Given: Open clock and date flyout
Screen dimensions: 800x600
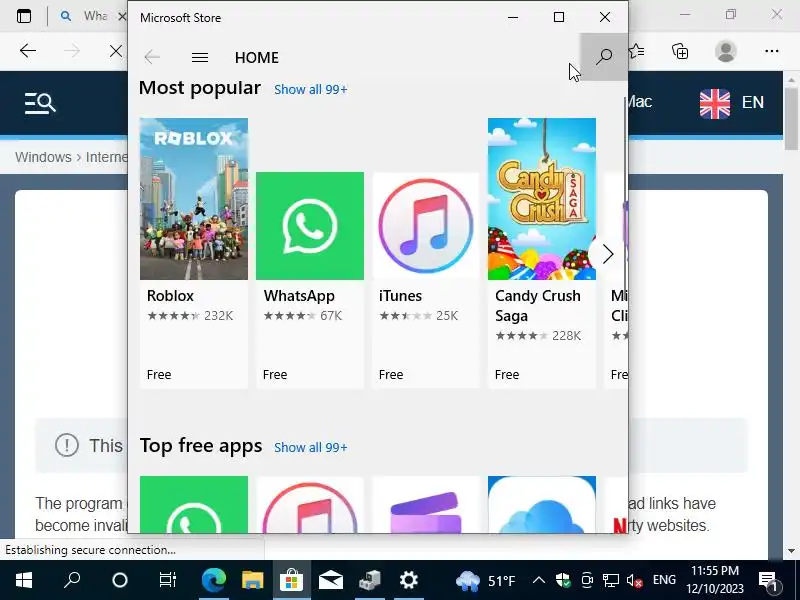Looking at the screenshot, I should pos(715,580).
